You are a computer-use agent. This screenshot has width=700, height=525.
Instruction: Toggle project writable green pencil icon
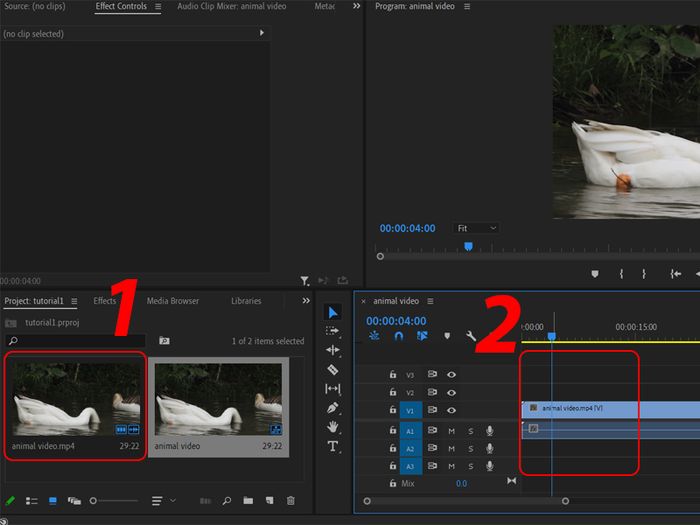click(x=10, y=501)
